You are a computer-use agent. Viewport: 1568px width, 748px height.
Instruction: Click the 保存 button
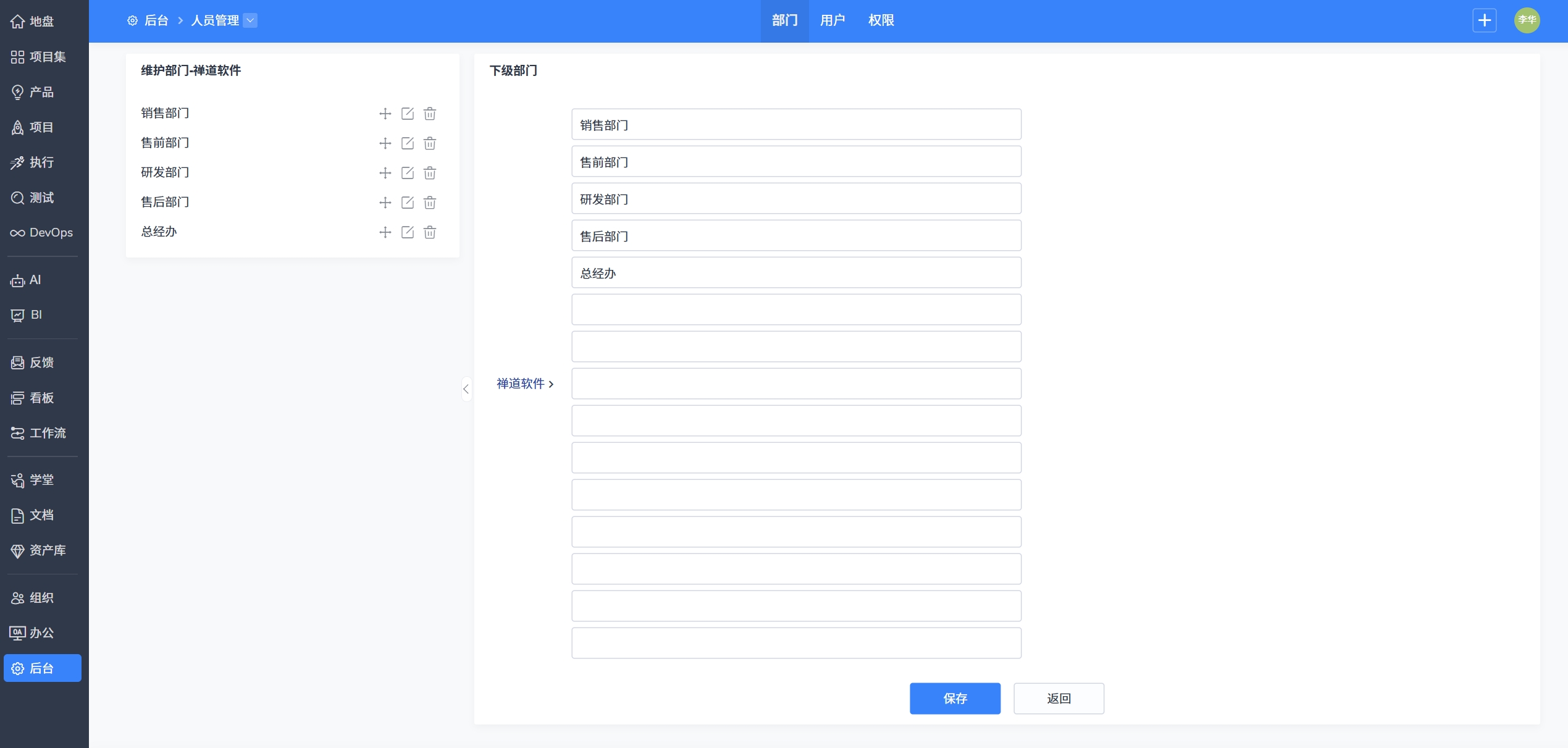pos(955,699)
